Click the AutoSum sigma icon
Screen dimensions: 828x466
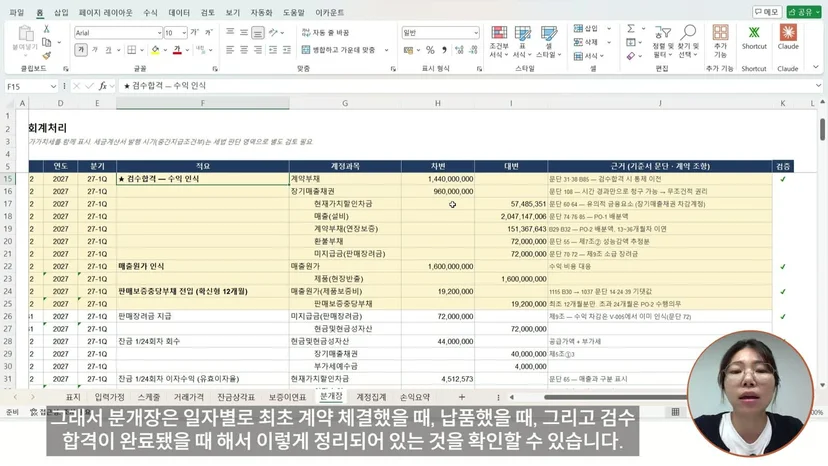tap(631, 29)
